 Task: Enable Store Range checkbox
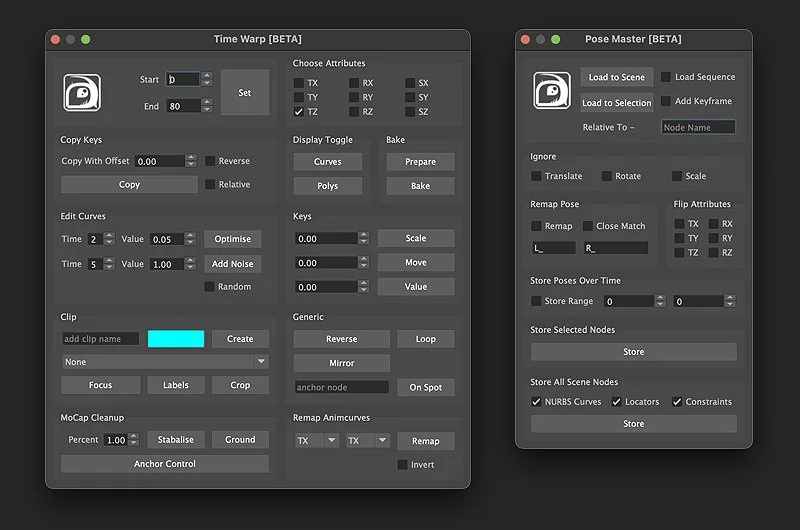pos(536,301)
